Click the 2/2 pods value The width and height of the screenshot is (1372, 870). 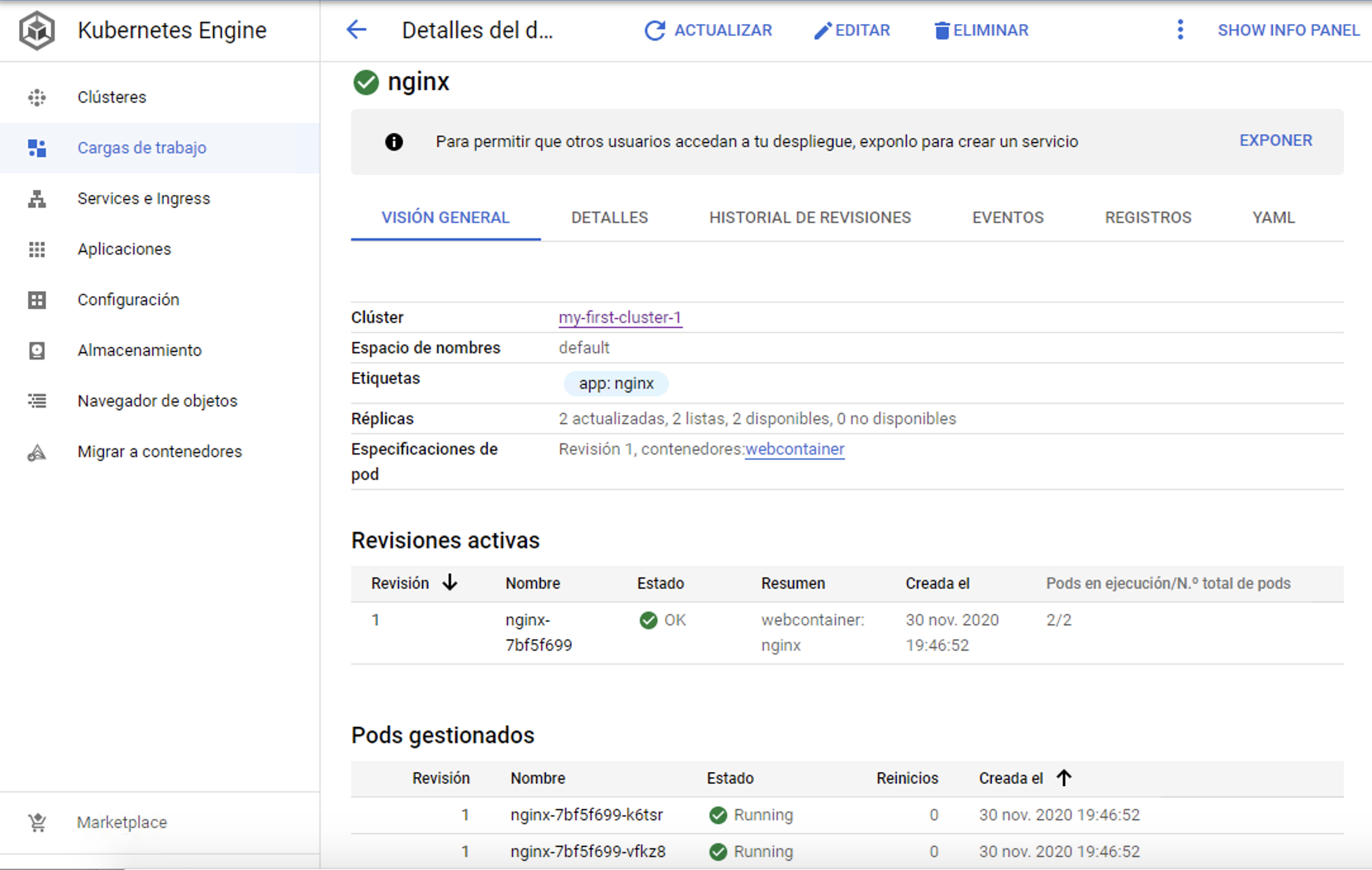[1059, 620]
